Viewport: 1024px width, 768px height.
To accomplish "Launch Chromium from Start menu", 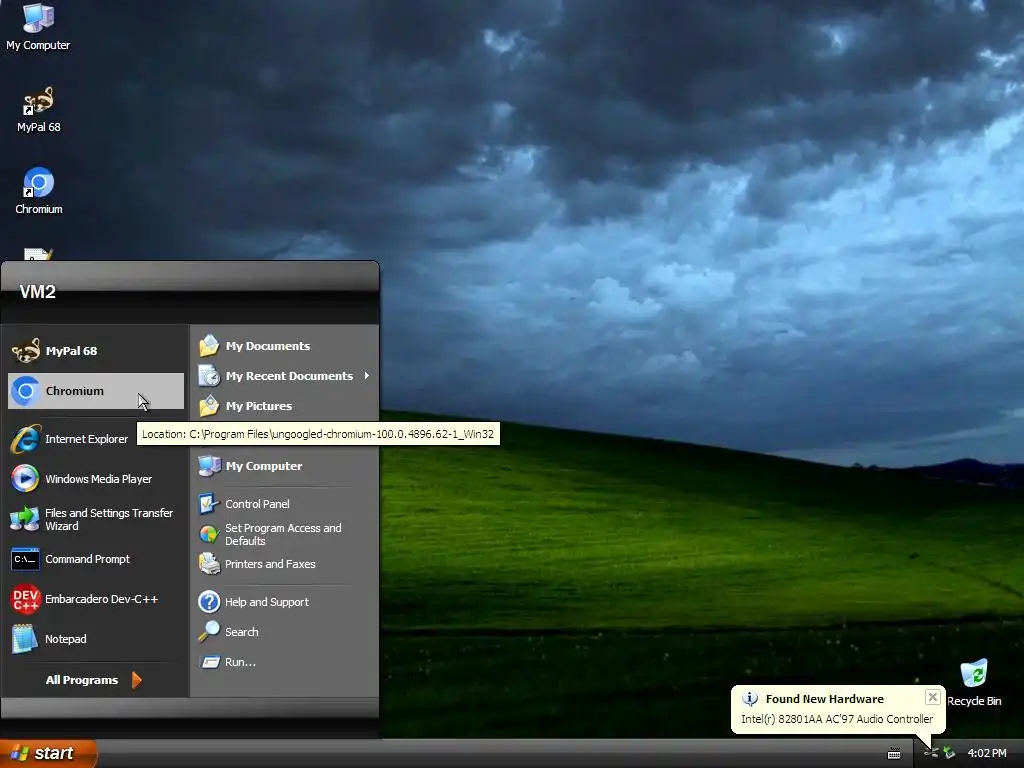I will [95, 391].
